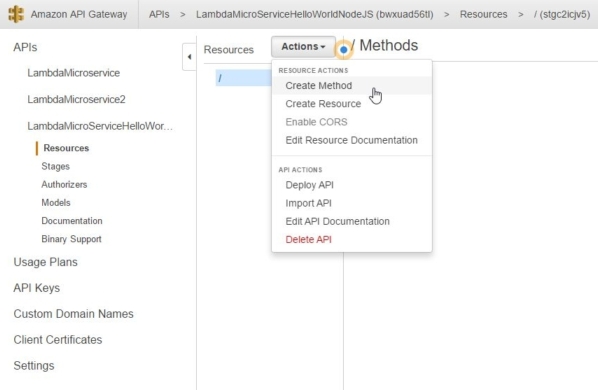Select the red Delete API option
This screenshot has height=390, width=598.
(308, 239)
